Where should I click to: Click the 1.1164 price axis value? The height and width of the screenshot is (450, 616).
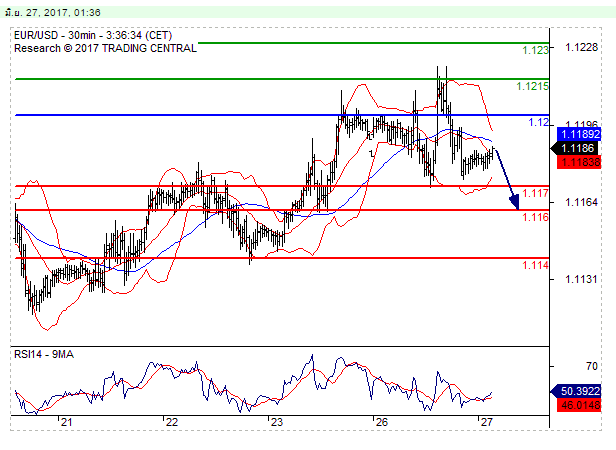click(581, 202)
